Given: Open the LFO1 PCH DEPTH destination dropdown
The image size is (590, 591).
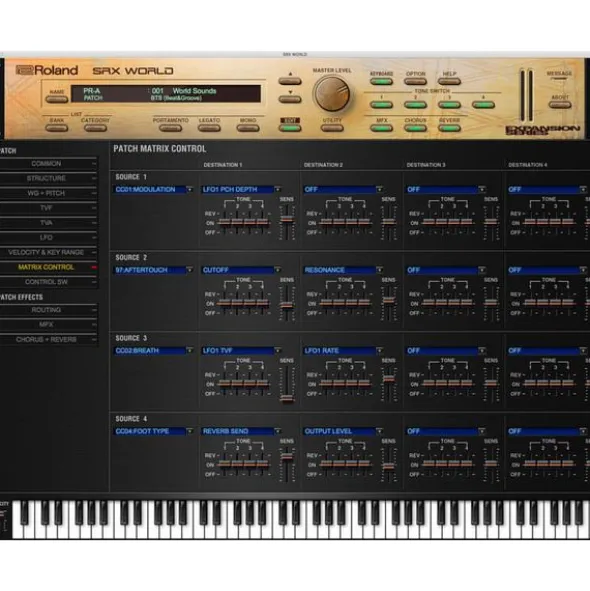Looking at the screenshot, I should [x=241, y=189].
